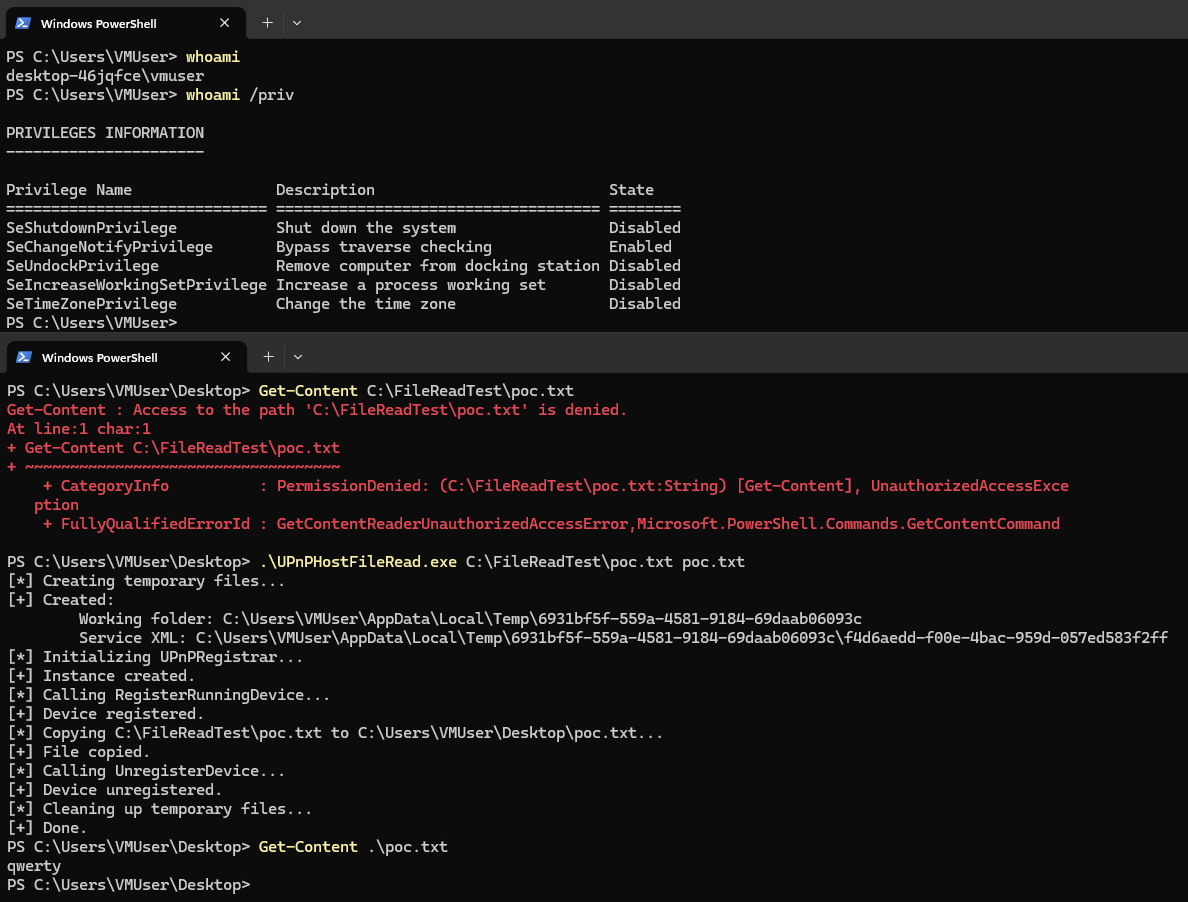Click 'Device registered.' line
Screen dimensions: 1188x902
pyautogui.click(x=105, y=713)
